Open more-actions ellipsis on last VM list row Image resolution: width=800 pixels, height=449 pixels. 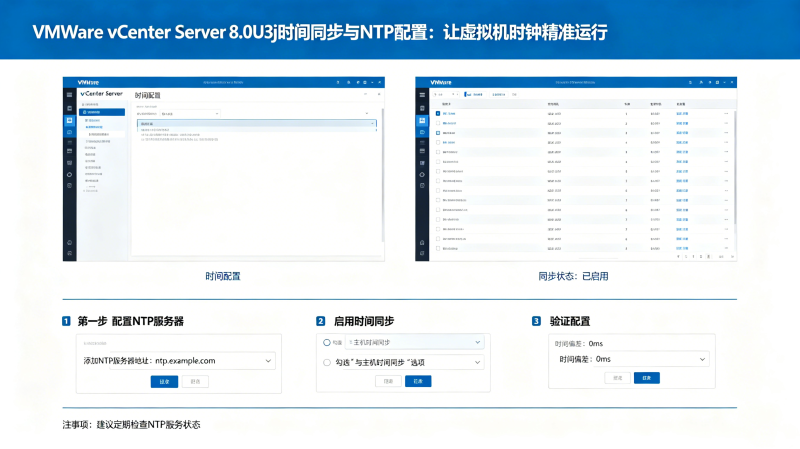726,248
